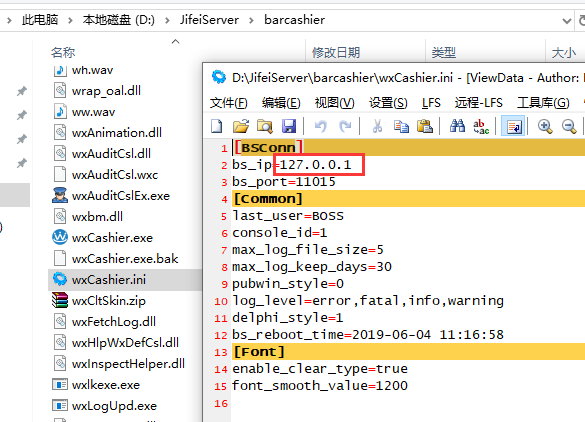Sort files by the 名称 column header
The width and height of the screenshot is (585, 422).
[x=63, y=52]
